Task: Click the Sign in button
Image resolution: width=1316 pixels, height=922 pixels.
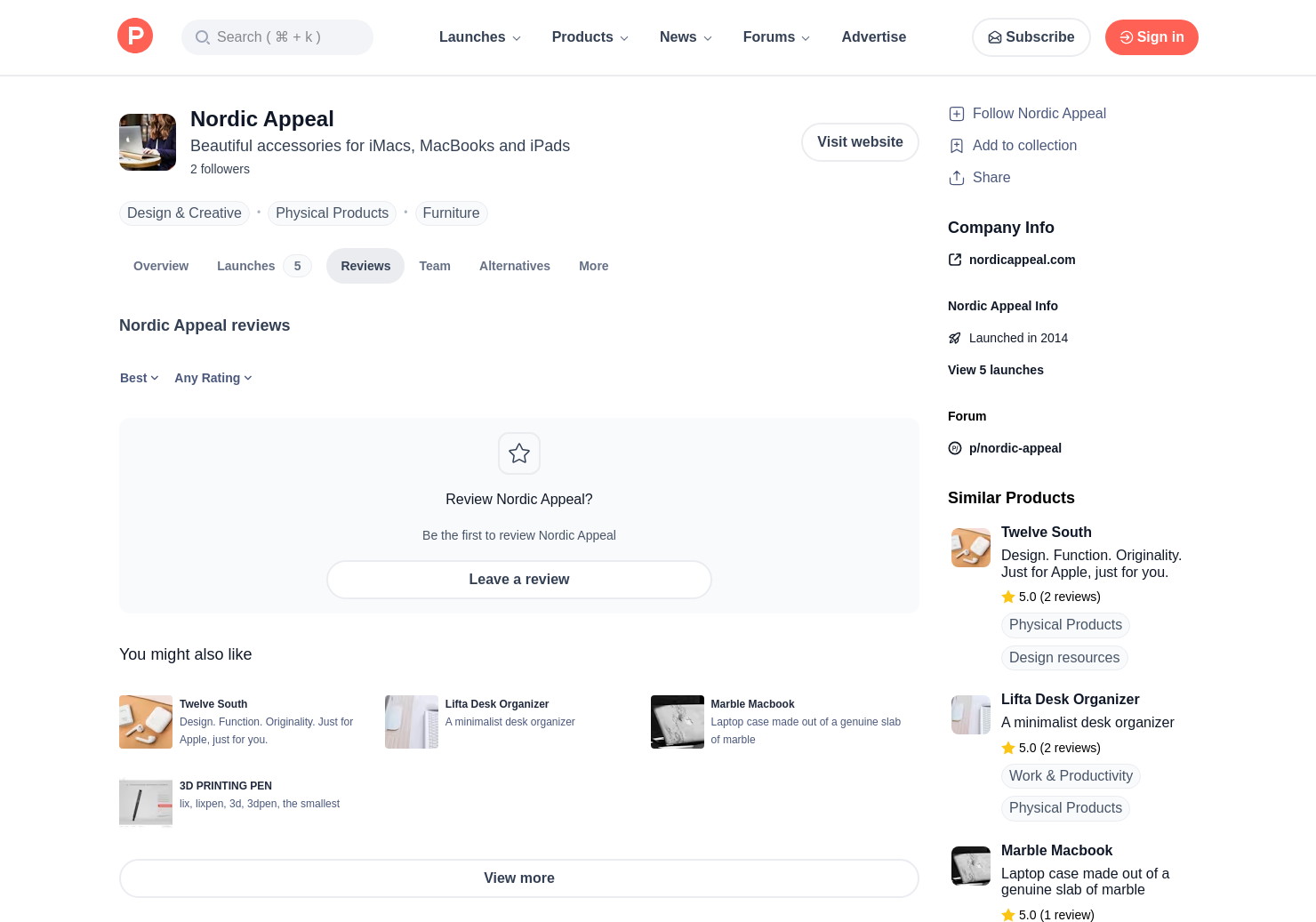Action: click(1151, 37)
